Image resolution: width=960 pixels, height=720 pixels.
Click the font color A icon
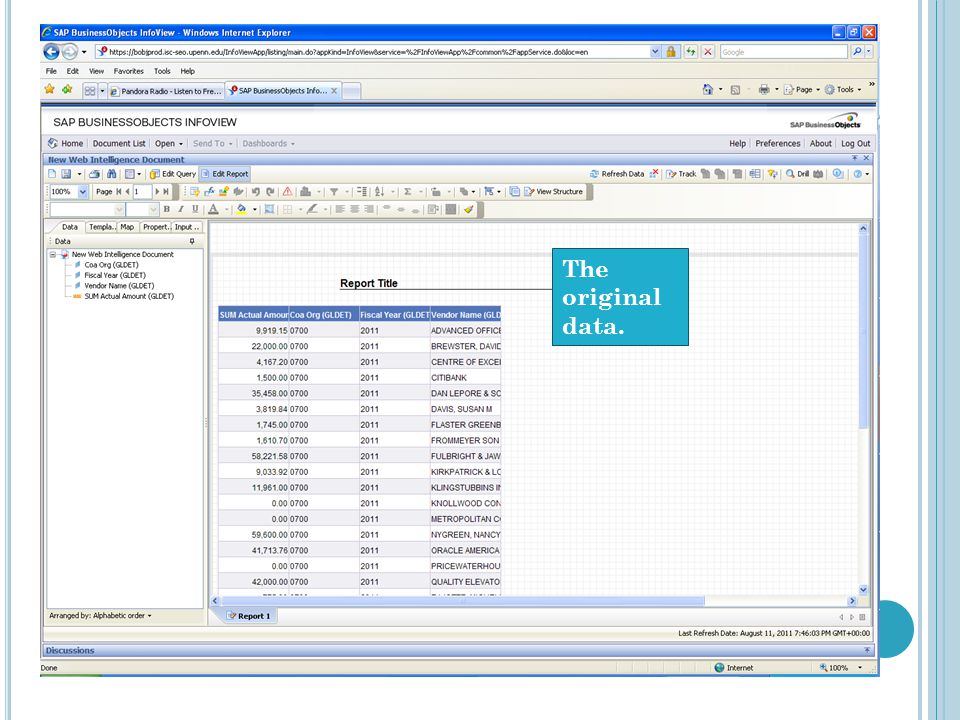[x=213, y=209]
